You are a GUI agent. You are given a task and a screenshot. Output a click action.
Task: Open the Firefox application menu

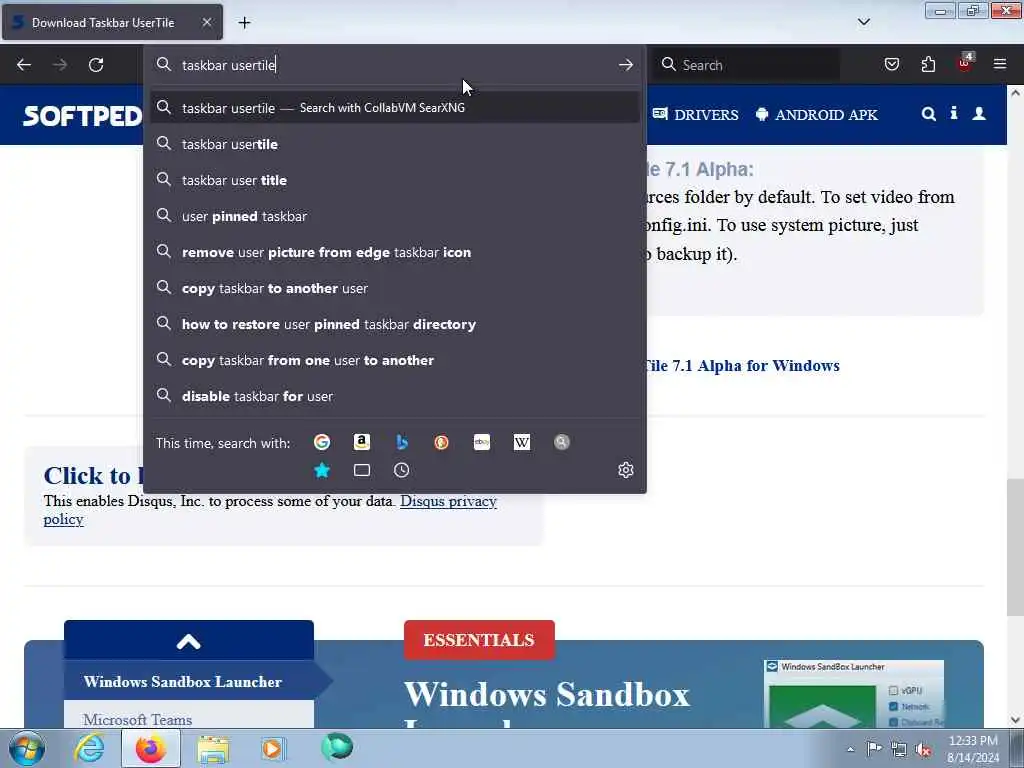1000,64
